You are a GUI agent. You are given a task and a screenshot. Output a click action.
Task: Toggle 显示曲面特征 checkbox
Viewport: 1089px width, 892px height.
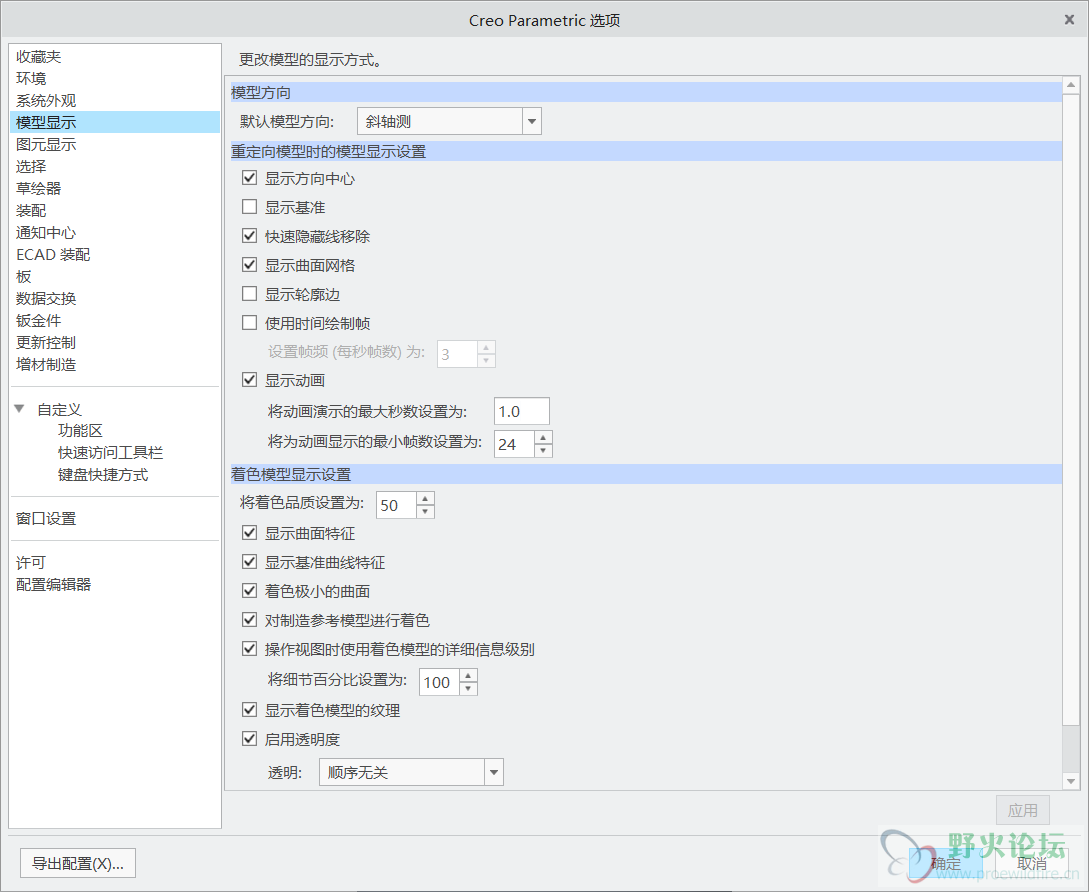point(249,533)
